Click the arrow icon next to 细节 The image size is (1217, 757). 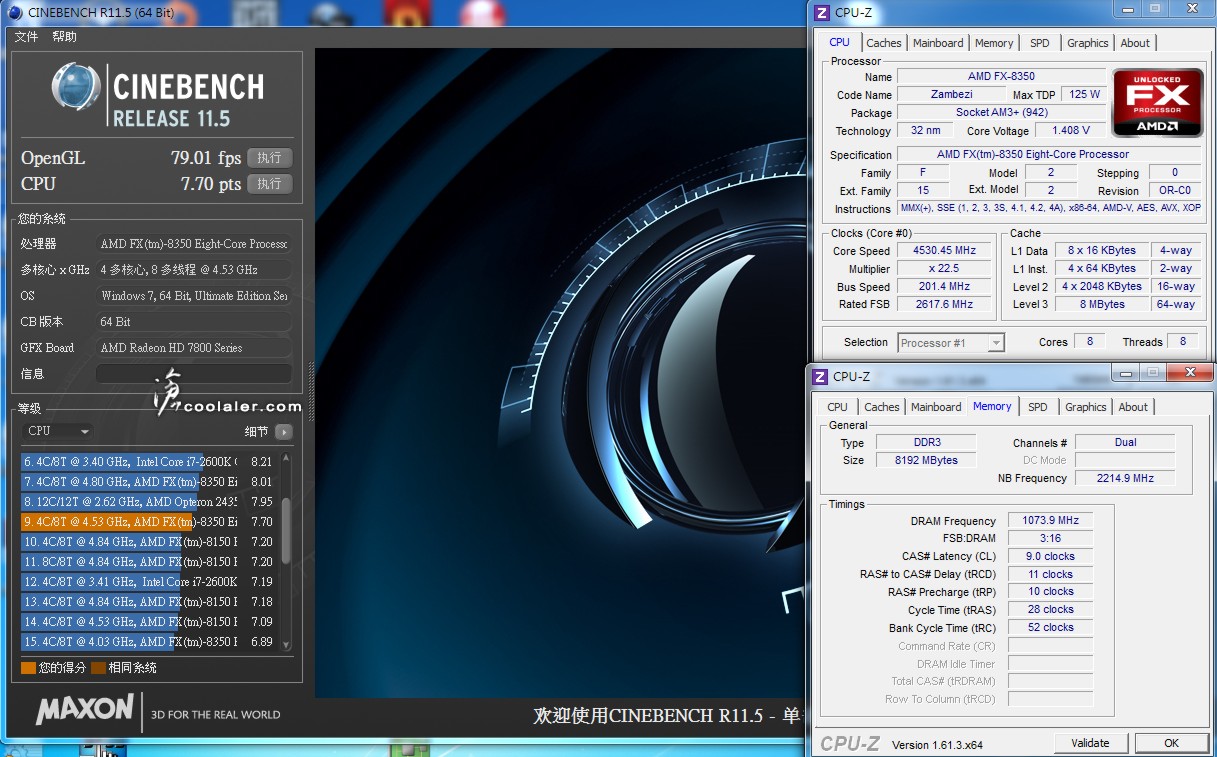click(284, 432)
